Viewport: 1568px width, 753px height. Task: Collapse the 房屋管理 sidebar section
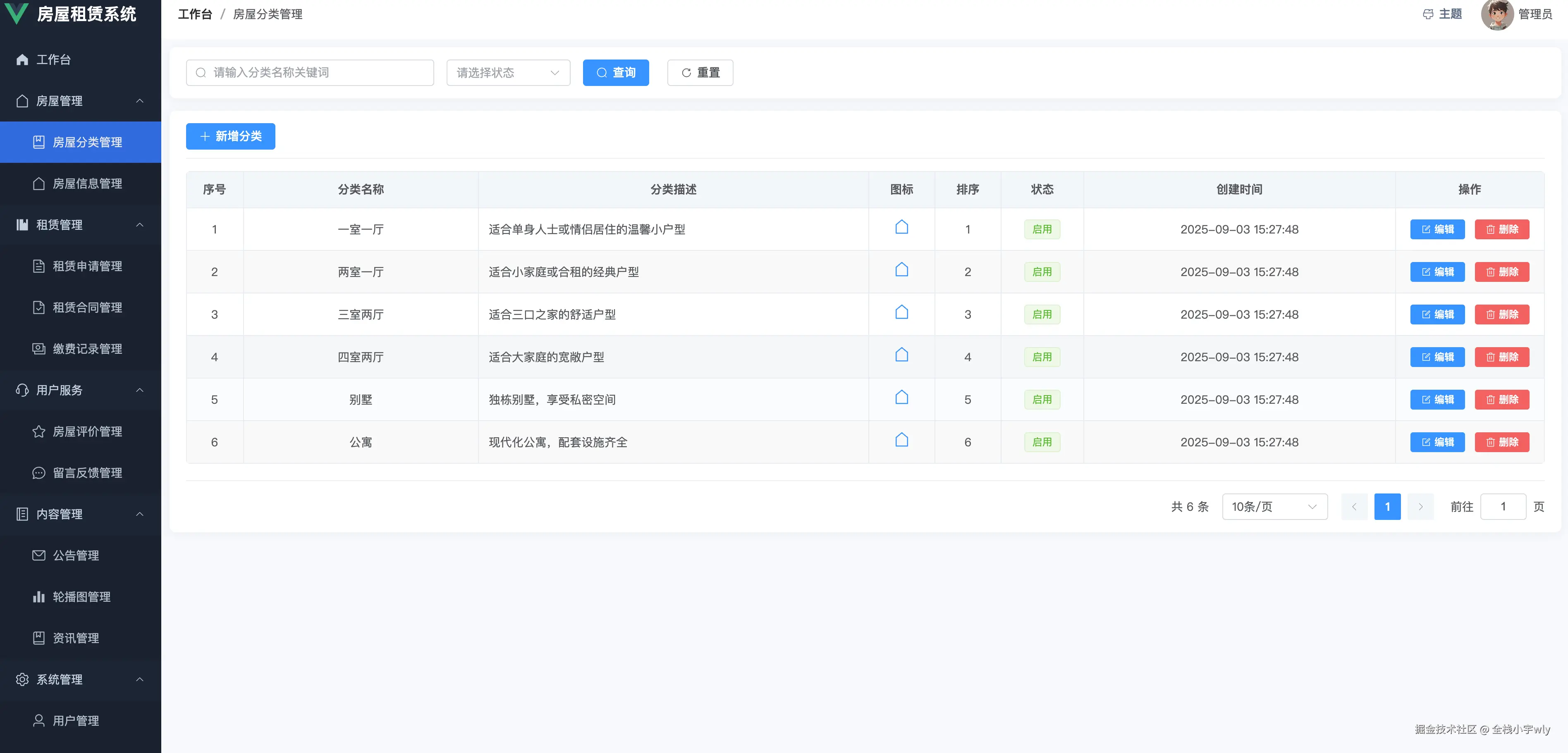point(80,101)
